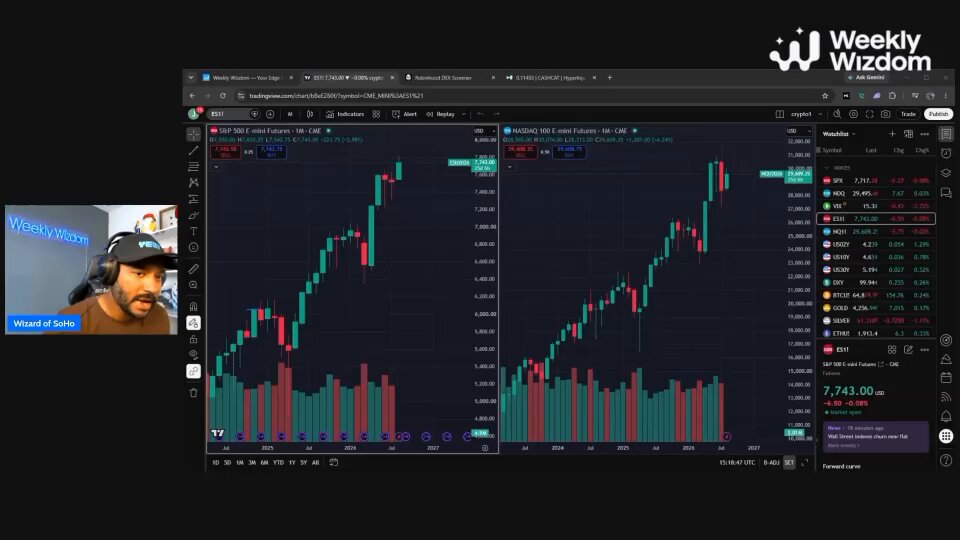960x540 pixels.
Task: Open the Watchlist name dropdown
Action: coord(839,133)
